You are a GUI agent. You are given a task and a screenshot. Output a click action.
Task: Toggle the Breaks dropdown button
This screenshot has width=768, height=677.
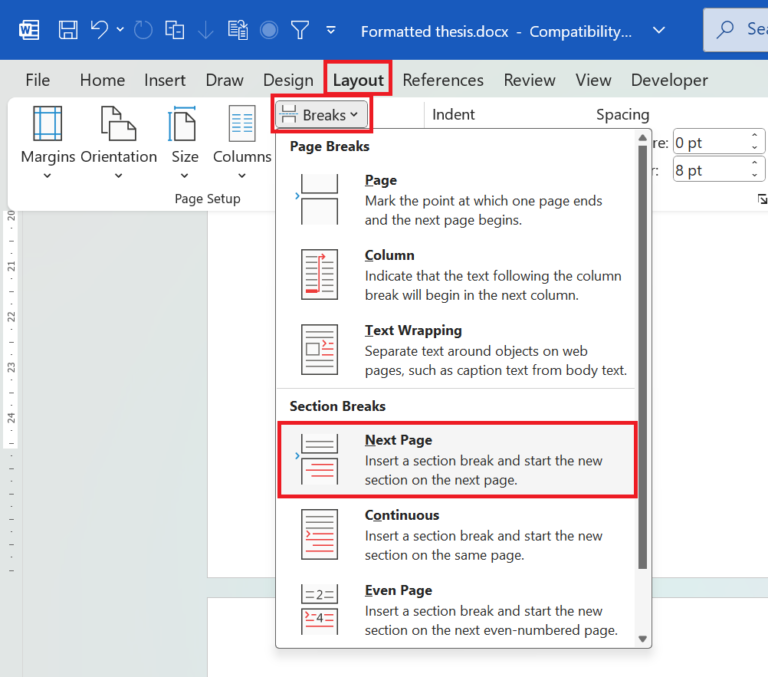pyautogui.click(x=321, y=115)
